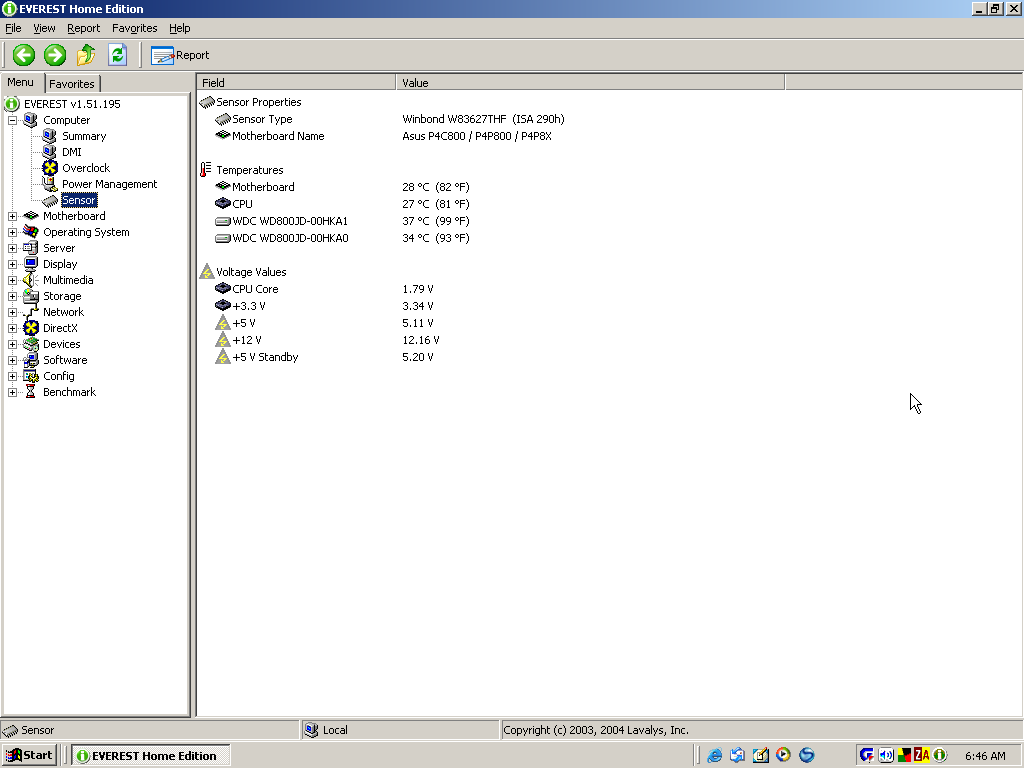Screen dimensions: 1024x768
Task: Click the Operating System Windows flag icon
Action: pos(31,232)
